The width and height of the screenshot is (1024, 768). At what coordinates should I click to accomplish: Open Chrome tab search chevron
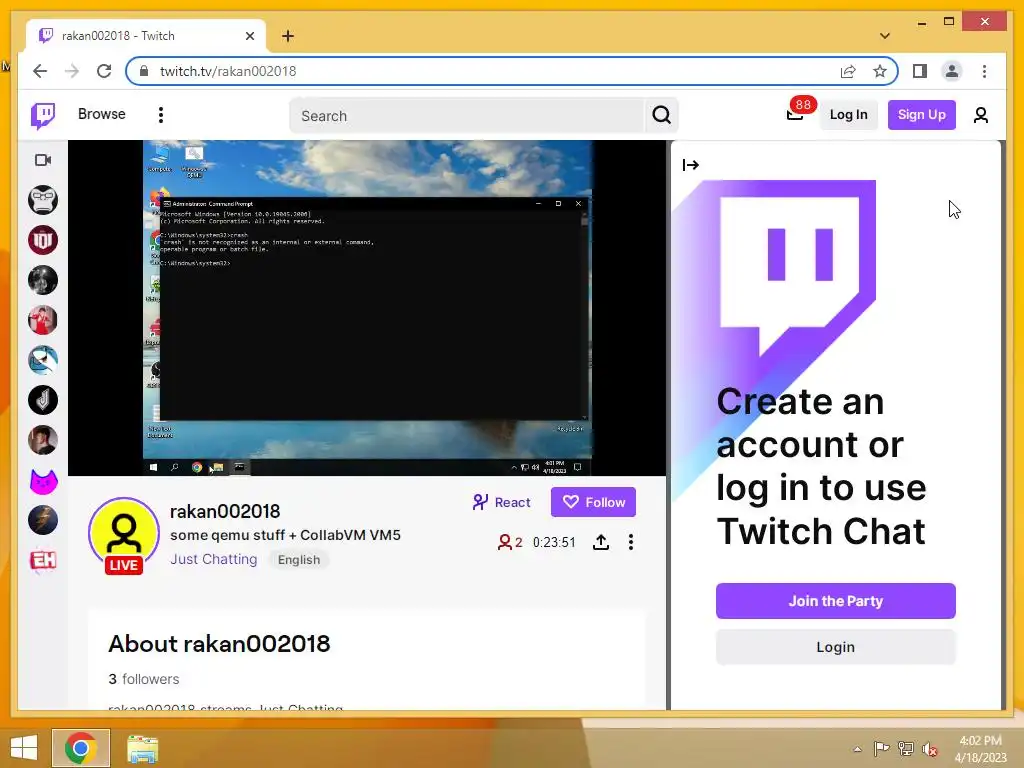pyautogui.click(x=885, y=36)
